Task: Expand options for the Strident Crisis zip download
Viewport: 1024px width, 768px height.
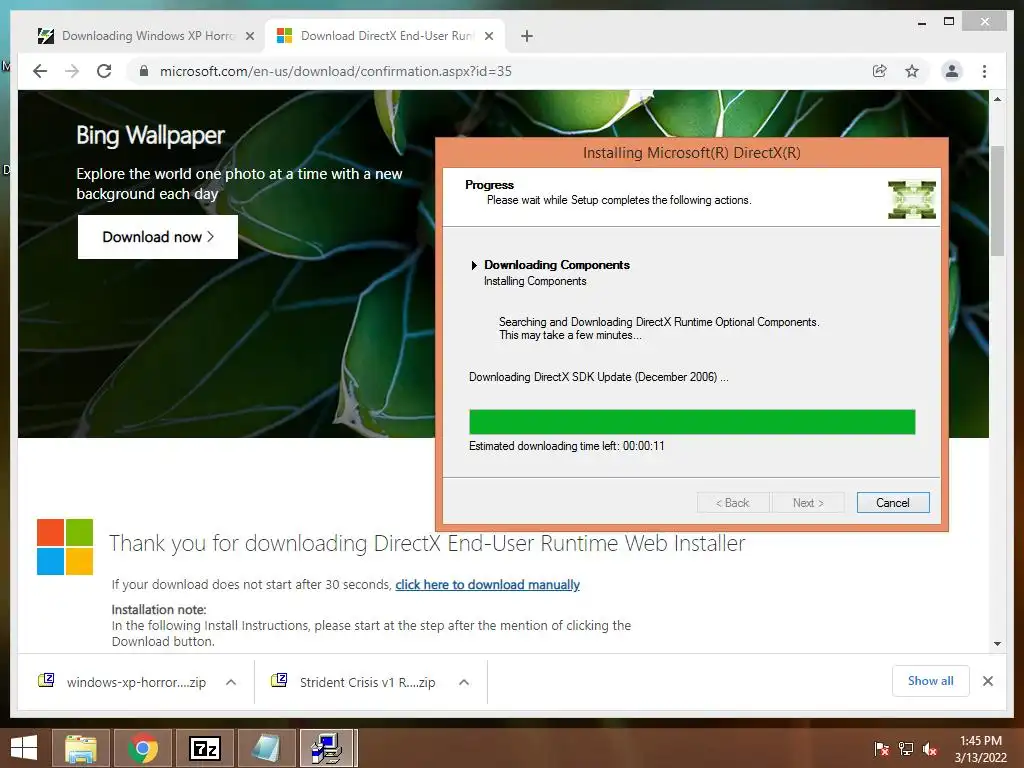Action: pos(464,682)
